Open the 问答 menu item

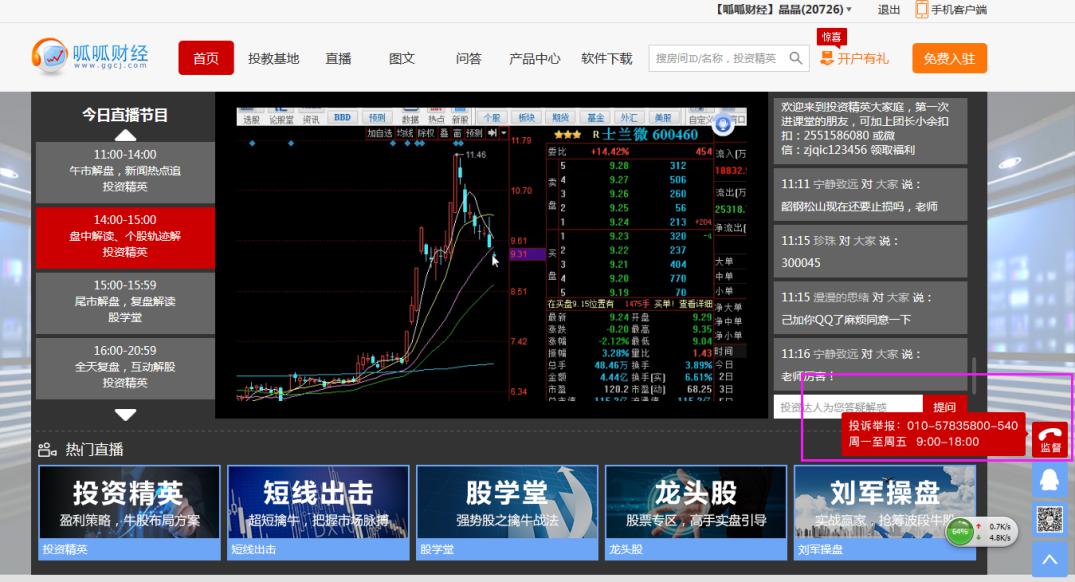pyautogui.click(x=468, y=59)
